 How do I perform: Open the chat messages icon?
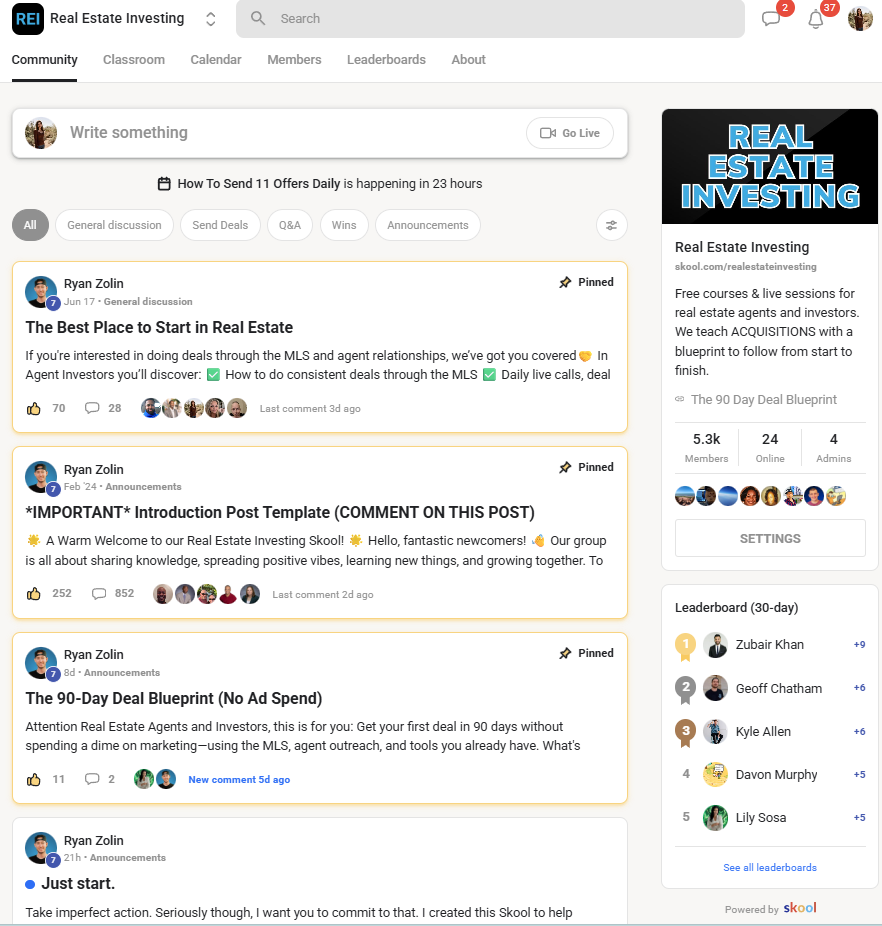[x=771, y=19]
